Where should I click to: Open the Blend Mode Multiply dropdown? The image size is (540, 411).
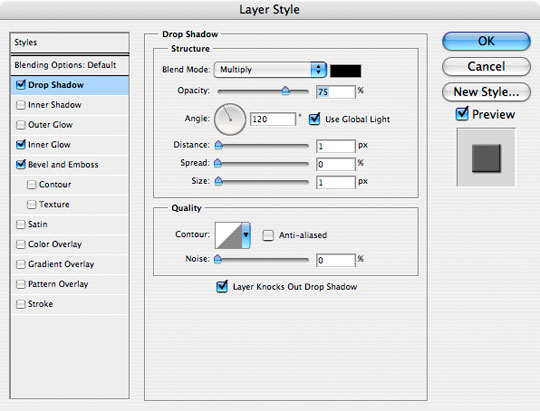click(x=270, y=70)
